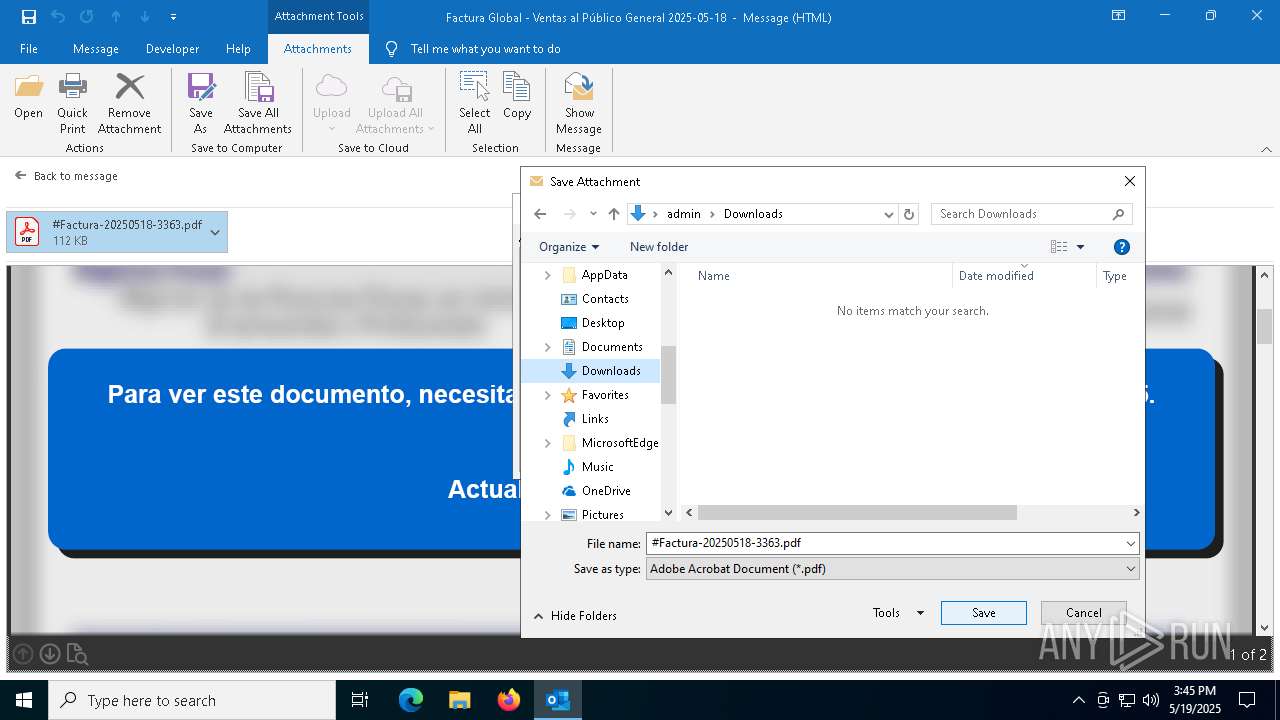The image size is (1280, 720).
Task: Open recent locations dropdown in dialog
Action: pyautogui.click(x=593, y=213)
